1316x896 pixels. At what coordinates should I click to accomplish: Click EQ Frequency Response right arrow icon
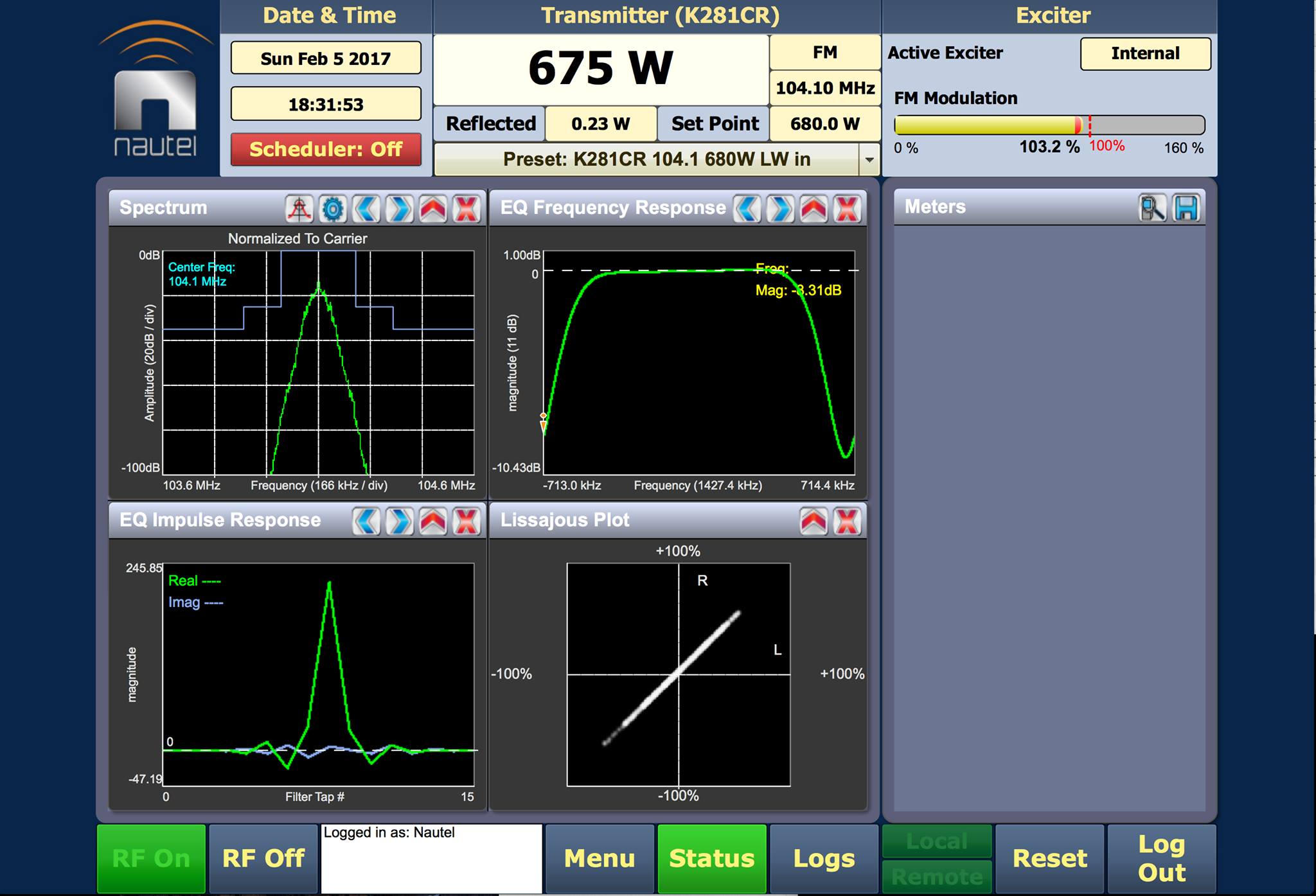coord(781,209)
